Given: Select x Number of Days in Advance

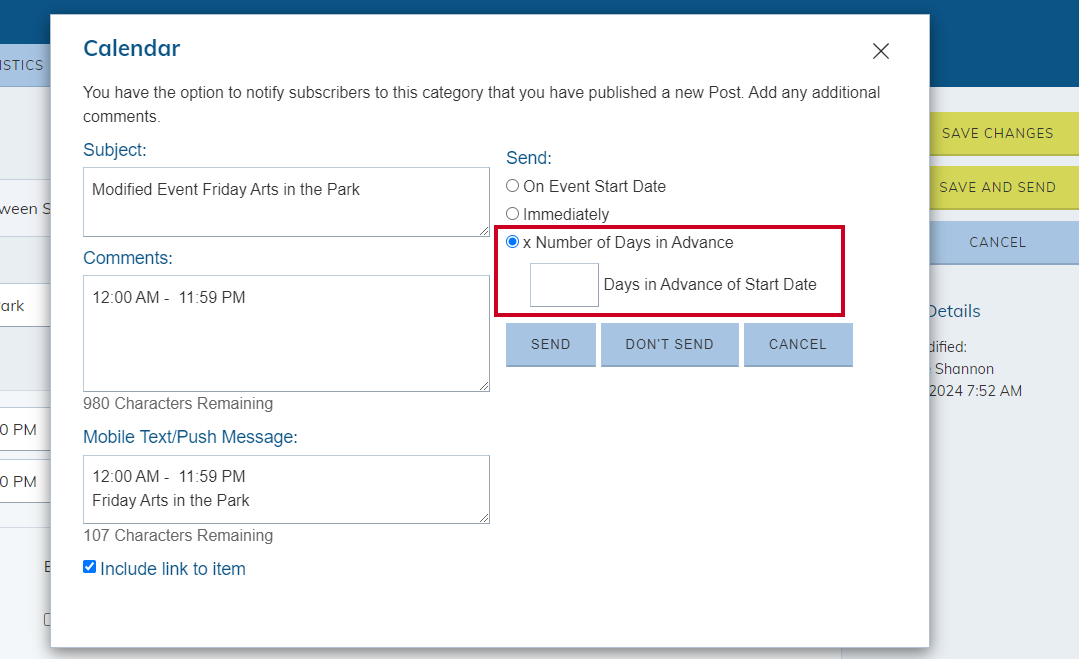Looking at the screenshot, I should point(513,242).
